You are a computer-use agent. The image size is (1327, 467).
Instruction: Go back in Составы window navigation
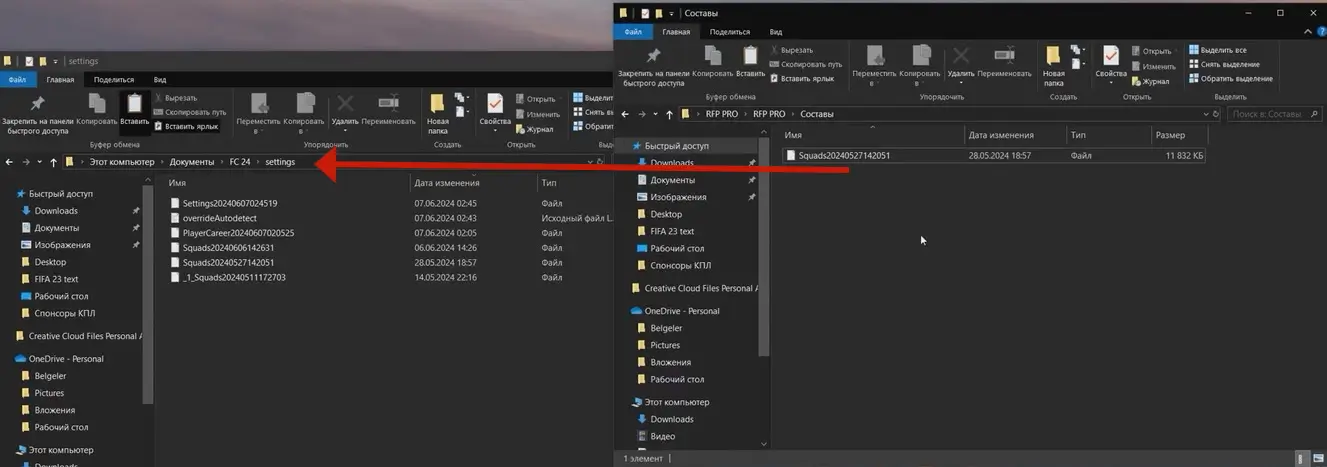[x=626, y=114]
